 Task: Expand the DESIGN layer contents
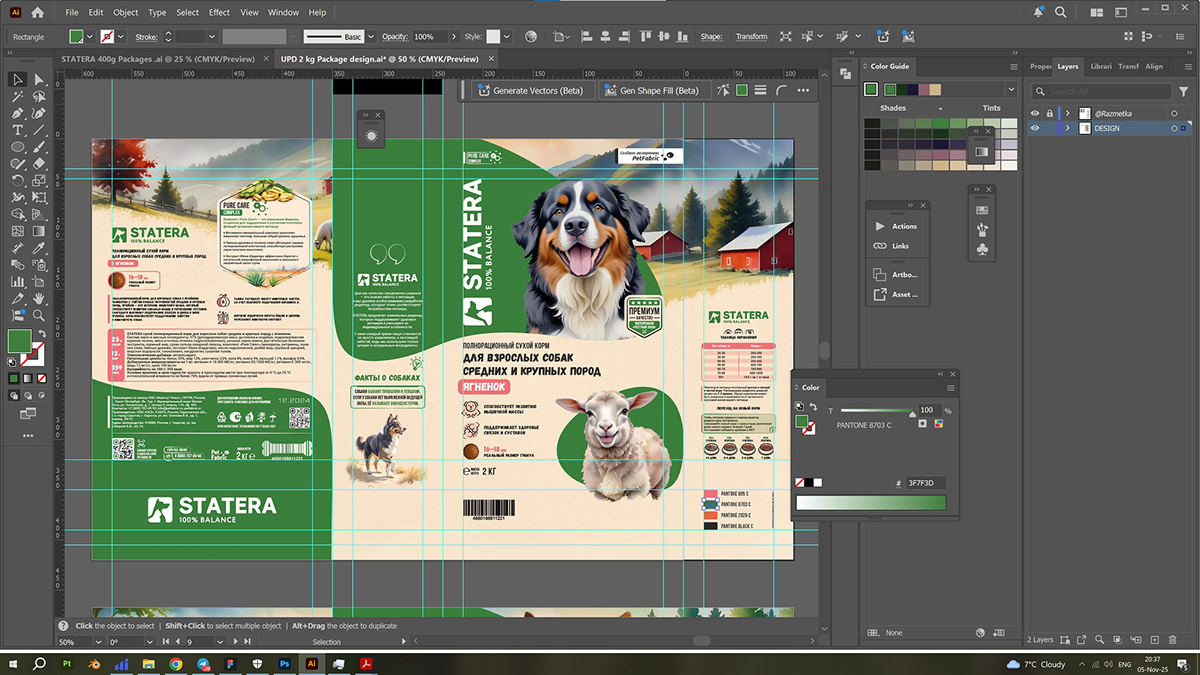[x=1067, y=129]
